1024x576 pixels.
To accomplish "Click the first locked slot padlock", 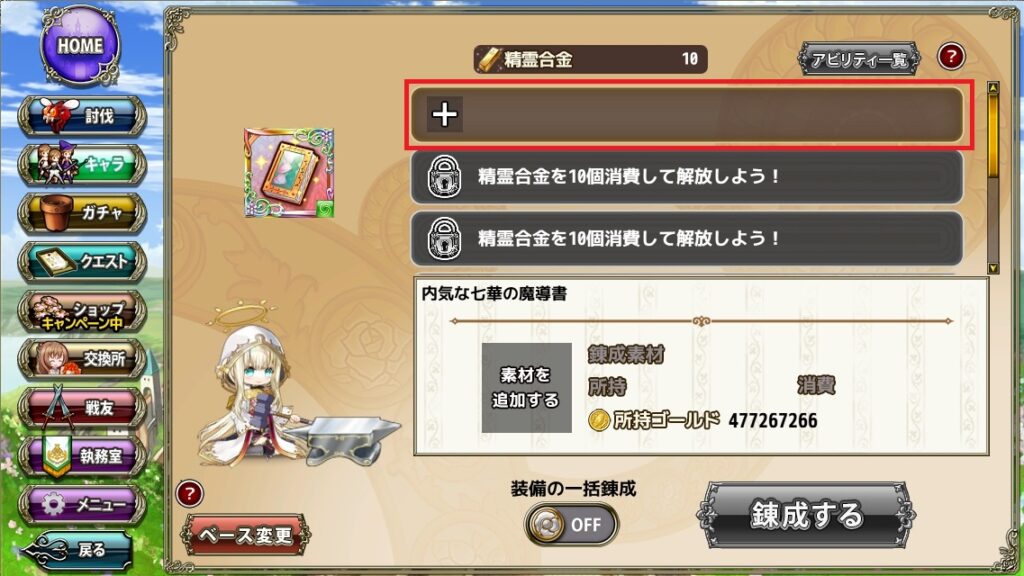I will [x=445, y=176].
